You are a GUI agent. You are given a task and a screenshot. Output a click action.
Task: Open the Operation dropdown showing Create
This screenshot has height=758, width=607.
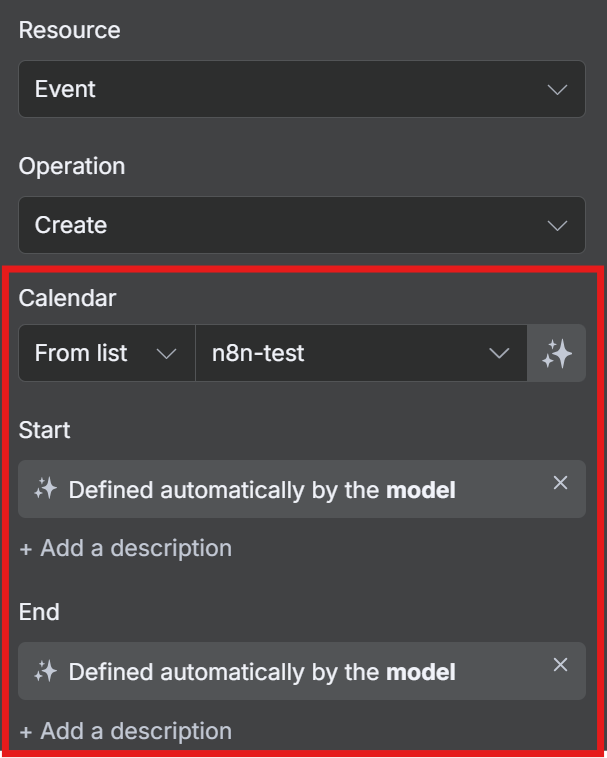[301, 226]
